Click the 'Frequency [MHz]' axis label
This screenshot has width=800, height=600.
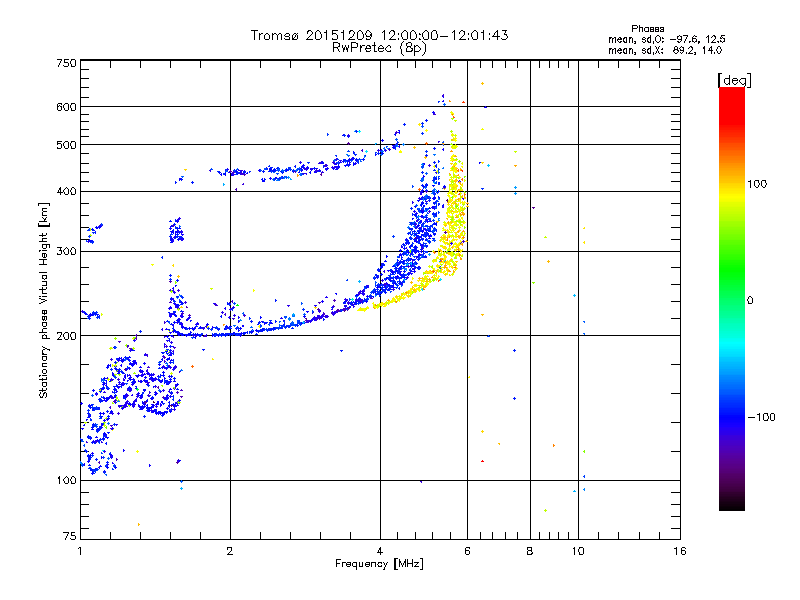(x=379, y=564)
